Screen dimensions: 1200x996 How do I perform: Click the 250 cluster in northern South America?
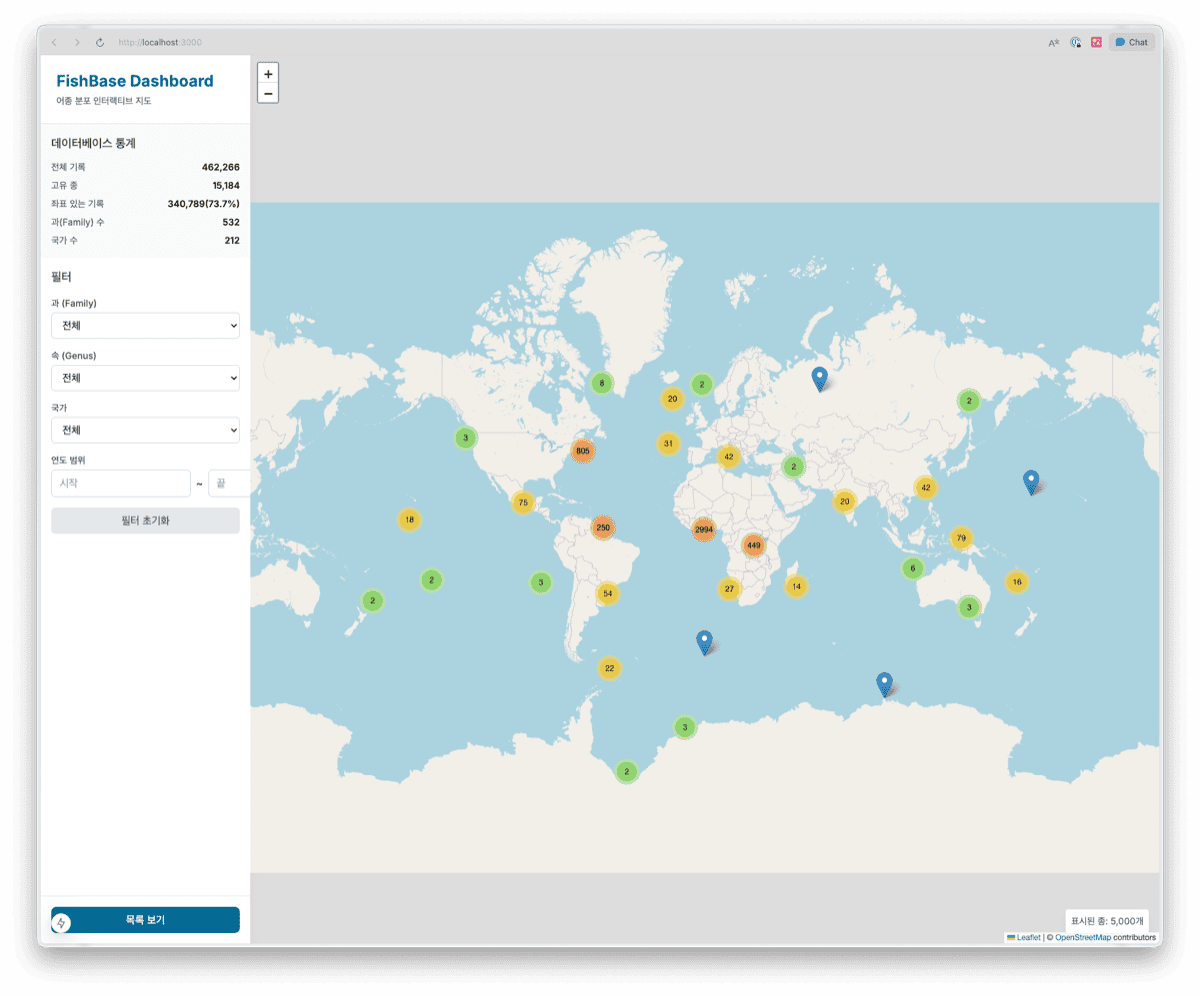point(602,527)
